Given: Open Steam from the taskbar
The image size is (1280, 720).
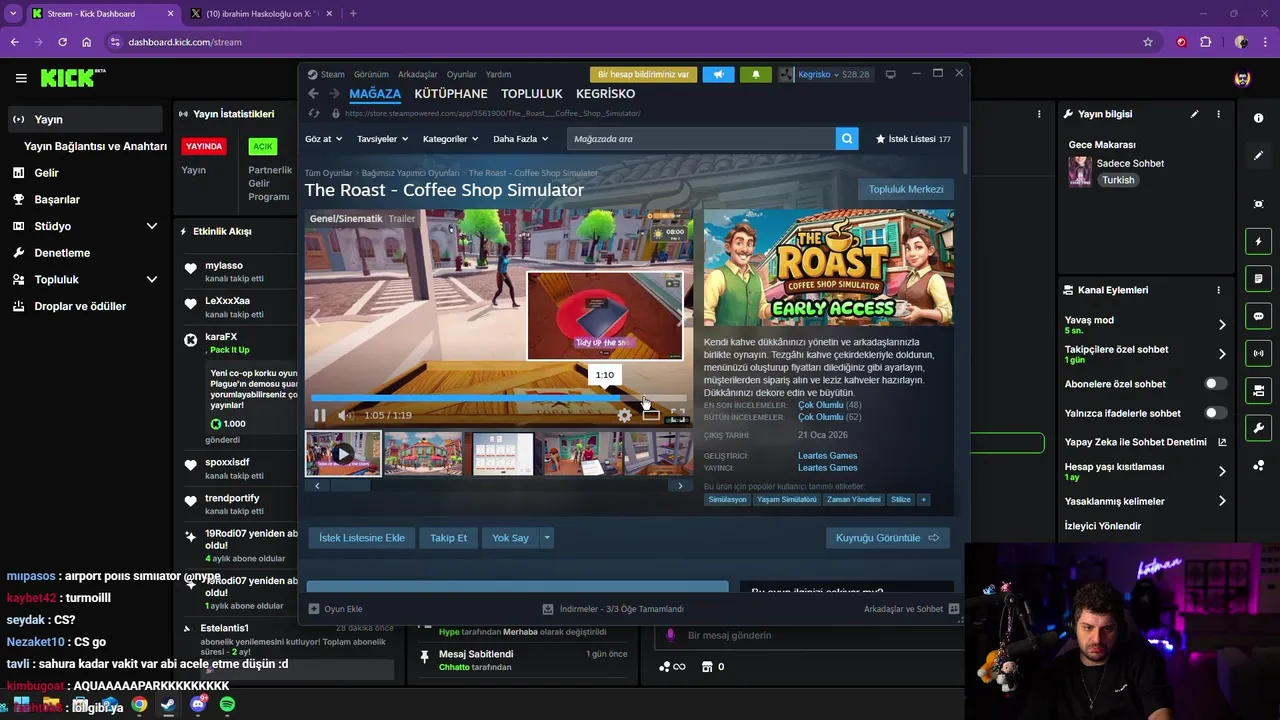Looking at the screenshot, I should [x=168, y=705].
